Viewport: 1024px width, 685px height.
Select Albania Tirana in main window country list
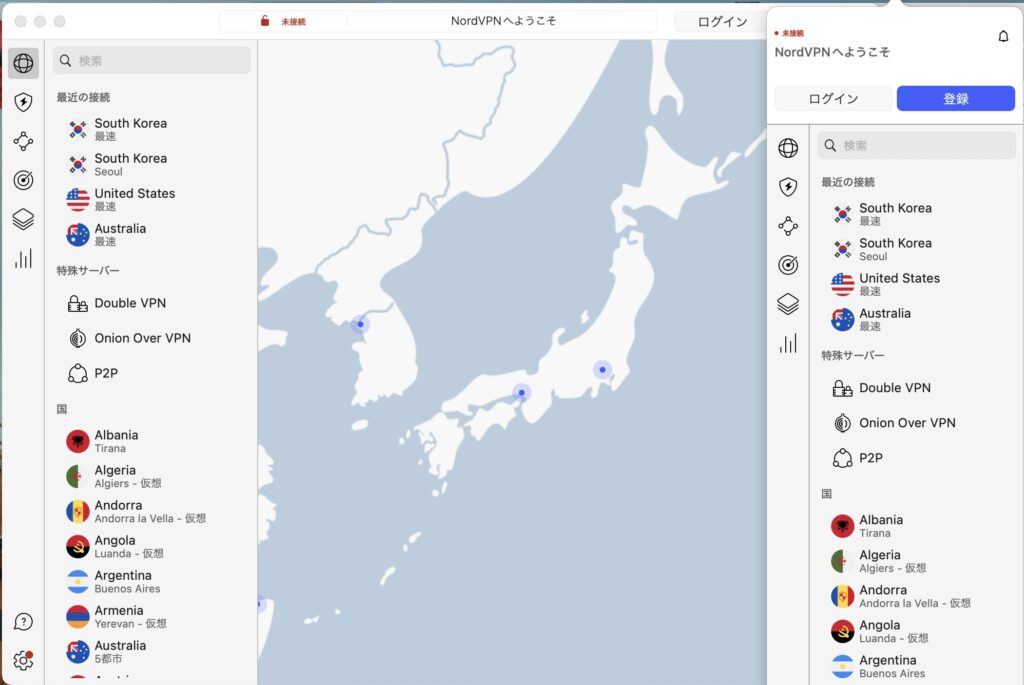[152, 441]
